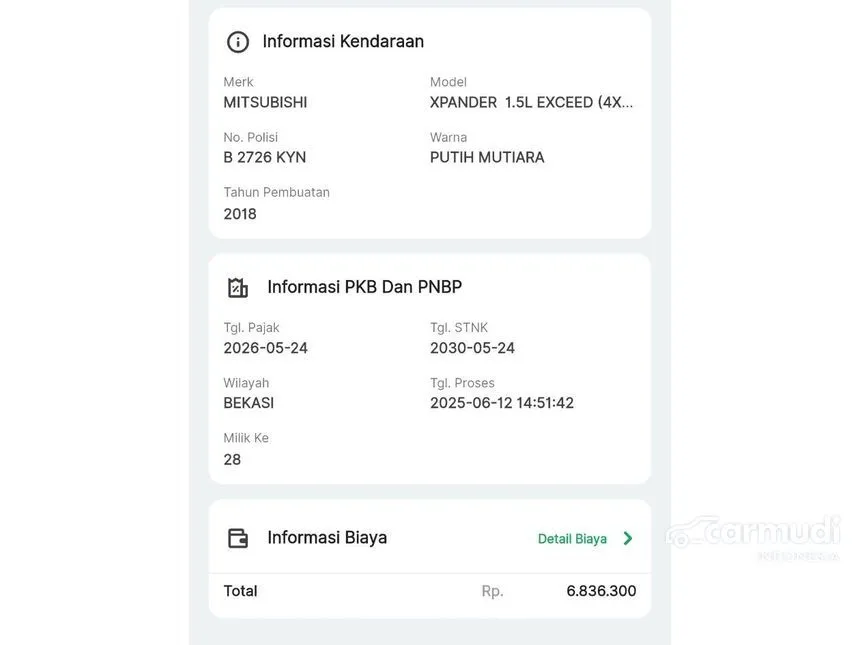The width and height of the screenshot is (860, 645).
Task: Click the Tgl. STNK date 2030-05-24
Action: (x=472, y=348)
